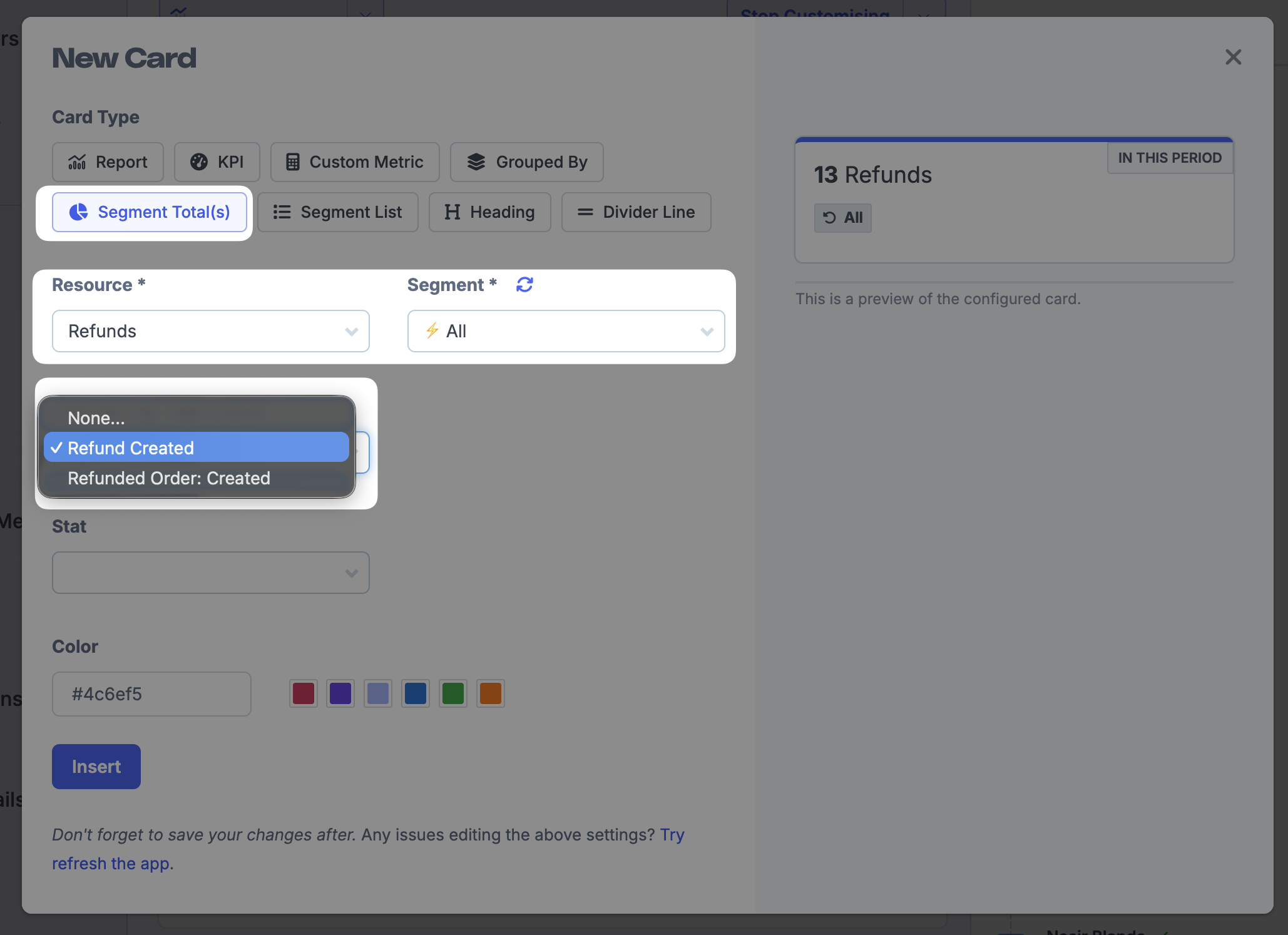Choose the Segment List card type
Viewport: 1288px width, 935px height.
[x=338, y=212]
